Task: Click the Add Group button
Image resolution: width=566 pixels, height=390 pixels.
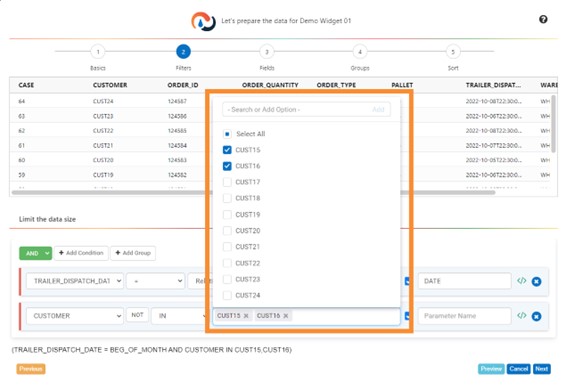Action: [x=133, y=253]
